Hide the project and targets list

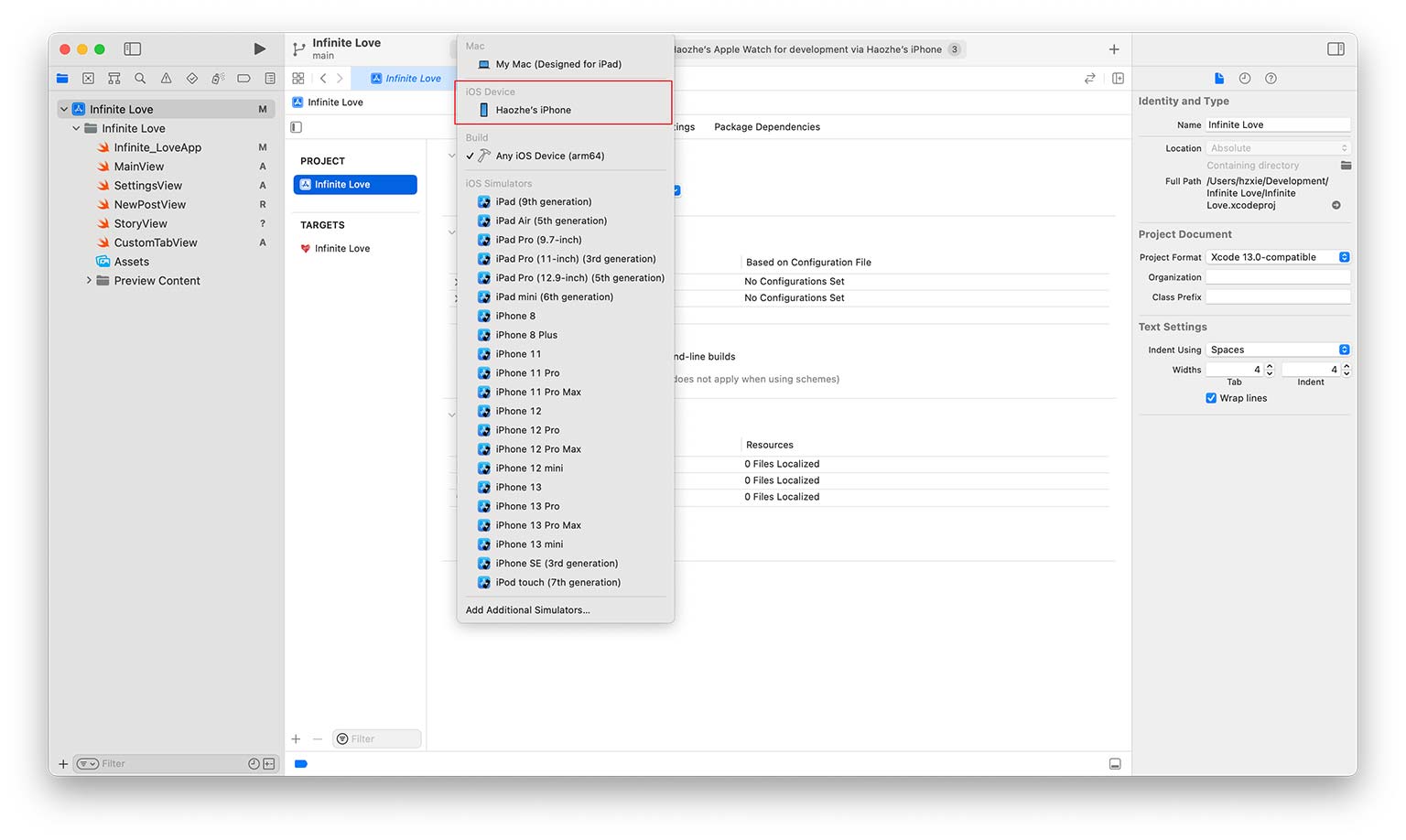point(297,127)
